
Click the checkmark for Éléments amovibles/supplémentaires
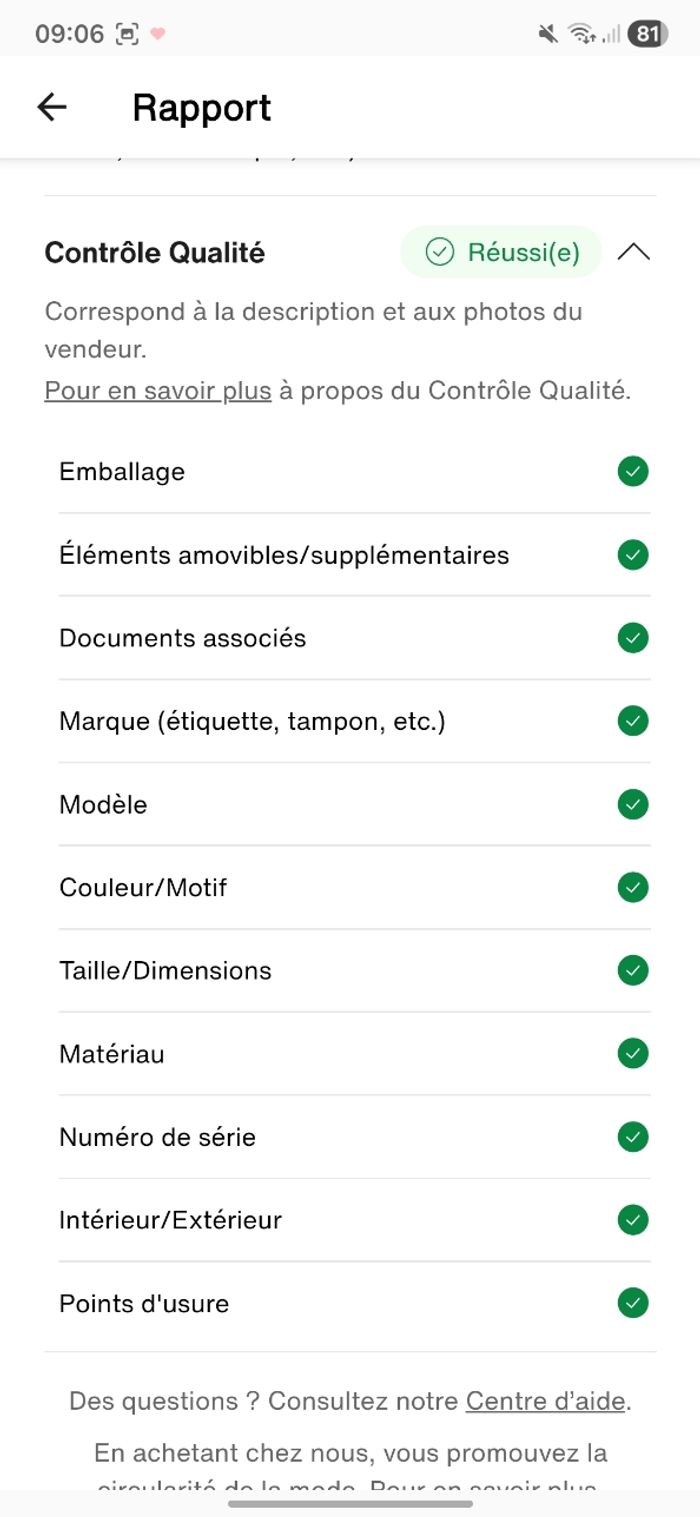[x=633, y=554]
